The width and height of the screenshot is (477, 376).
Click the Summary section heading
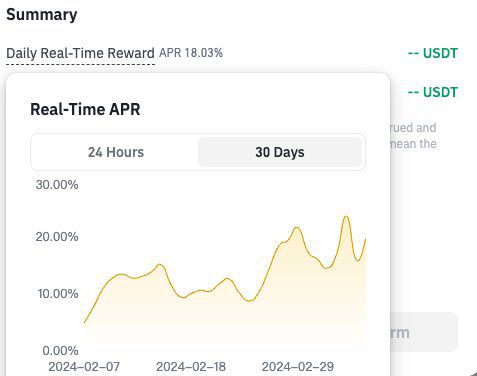(x=42, y=15)
